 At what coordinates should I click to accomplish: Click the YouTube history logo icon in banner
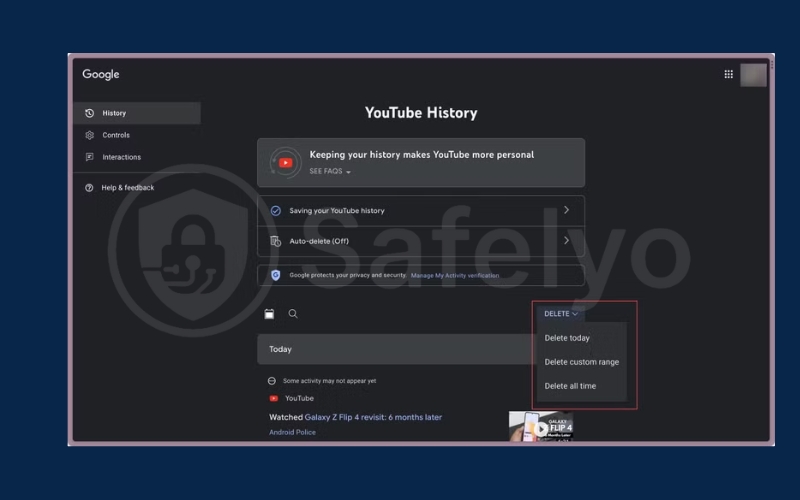(286, 163)
